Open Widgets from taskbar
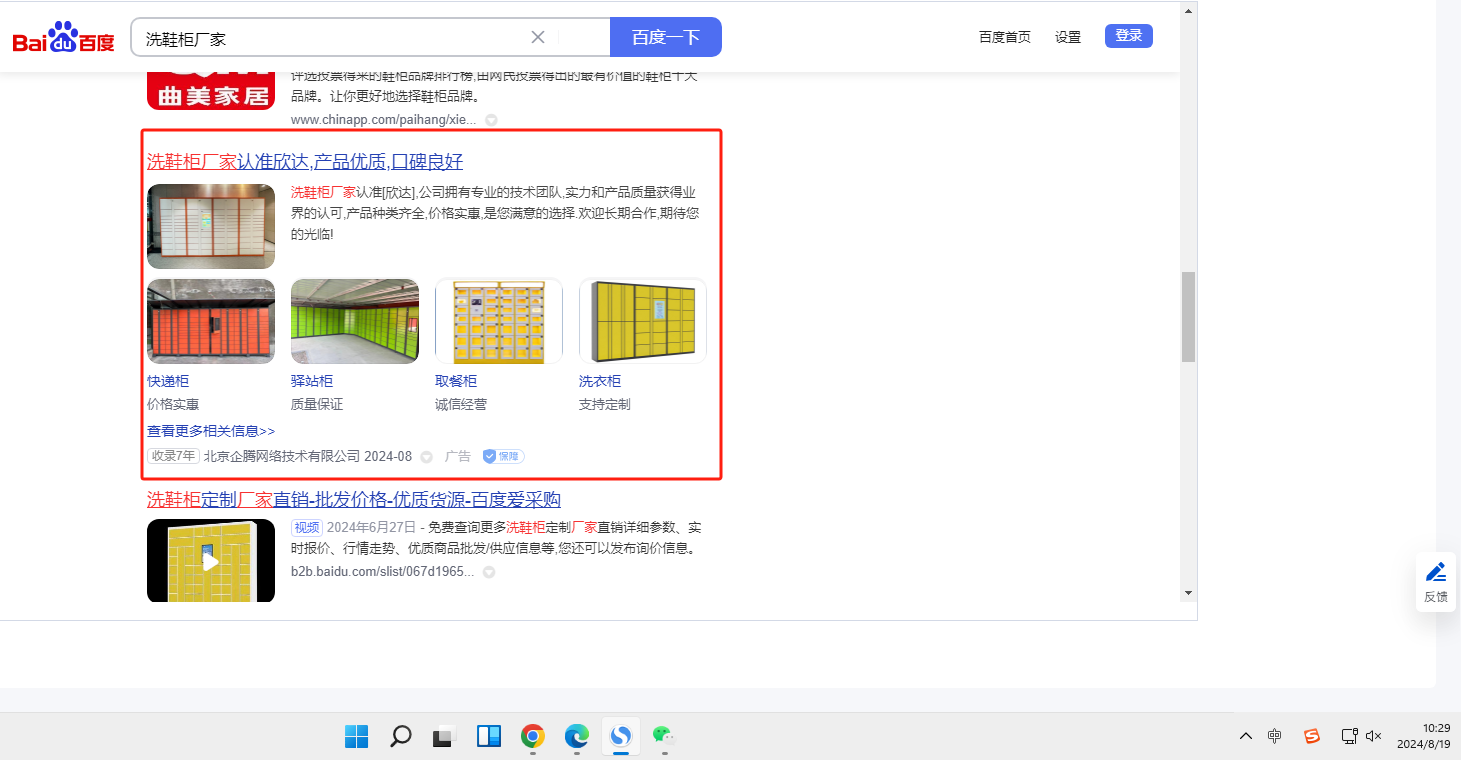The width and height of the screenshot is (1461, 760). 489,737
